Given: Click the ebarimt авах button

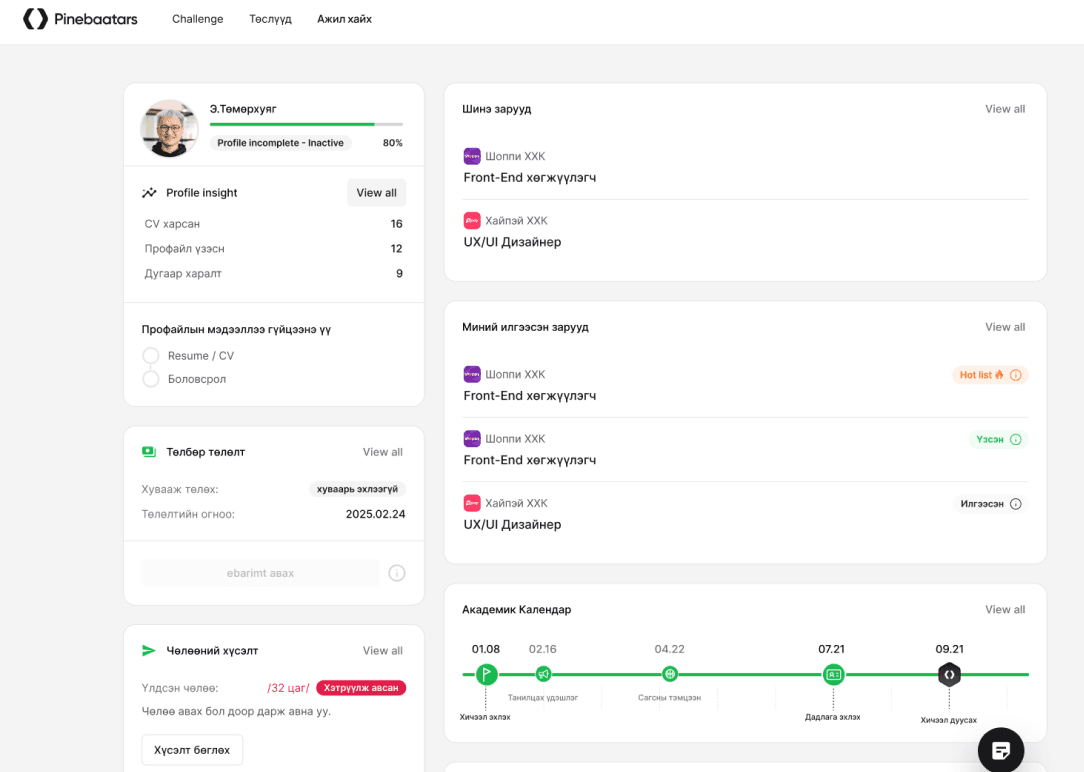Looking at the screenshot, I should (260, 573).
